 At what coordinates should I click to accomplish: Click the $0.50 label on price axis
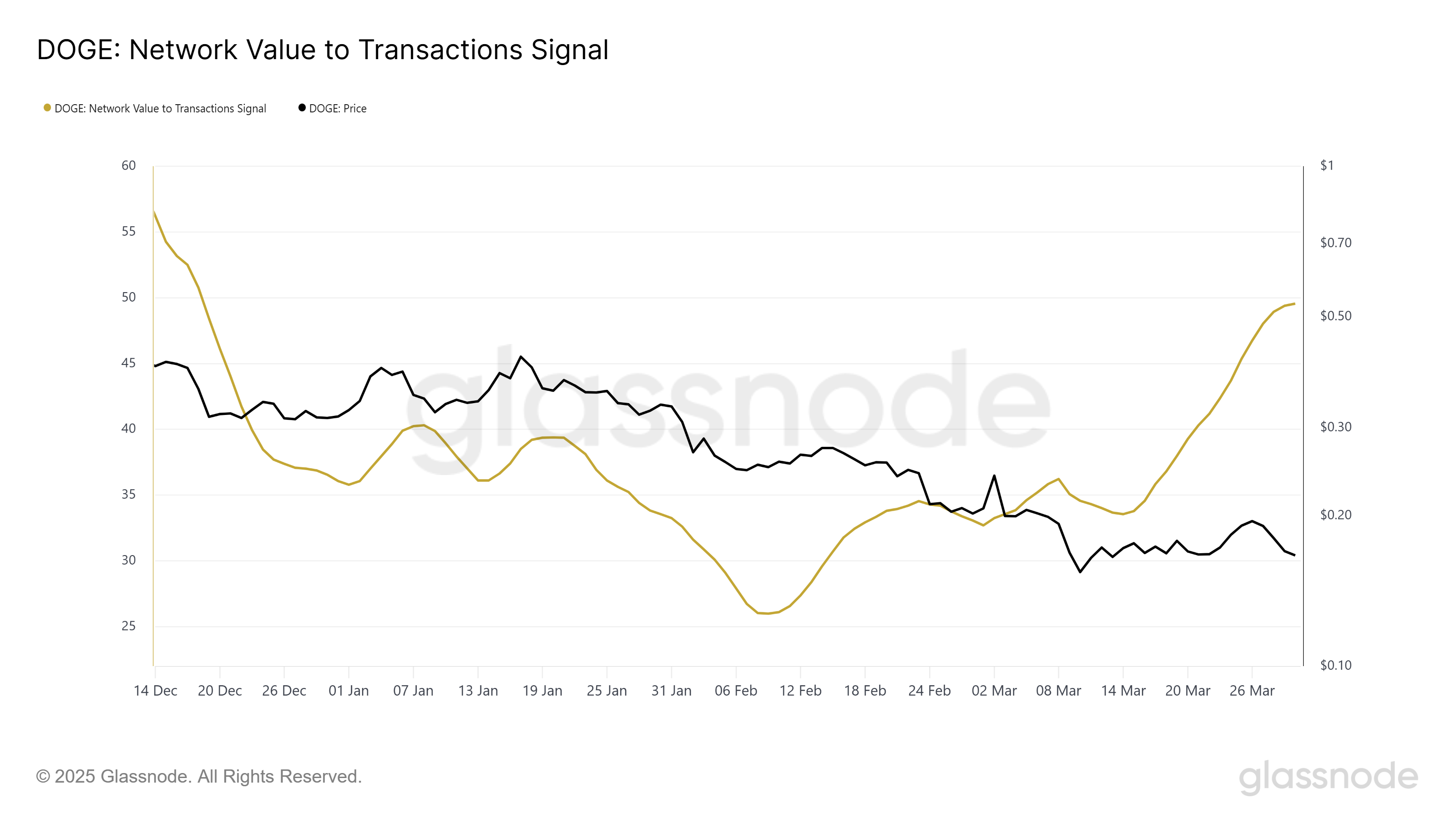point(1336,316)
